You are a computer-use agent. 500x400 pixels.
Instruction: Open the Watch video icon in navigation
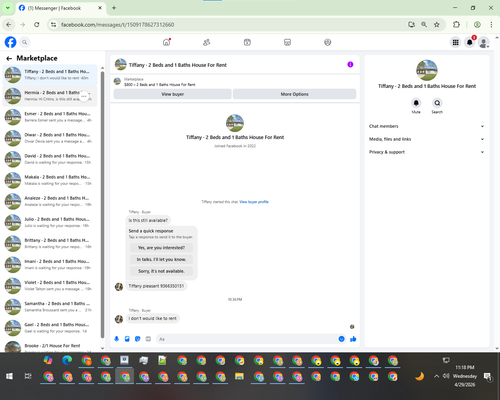[247, 42]
